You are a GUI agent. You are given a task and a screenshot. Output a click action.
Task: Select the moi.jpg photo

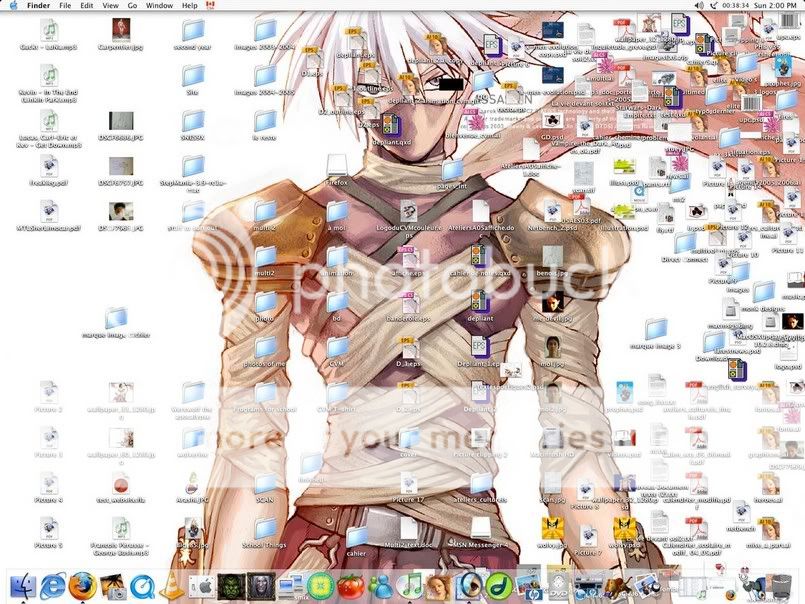click(552, 347)
